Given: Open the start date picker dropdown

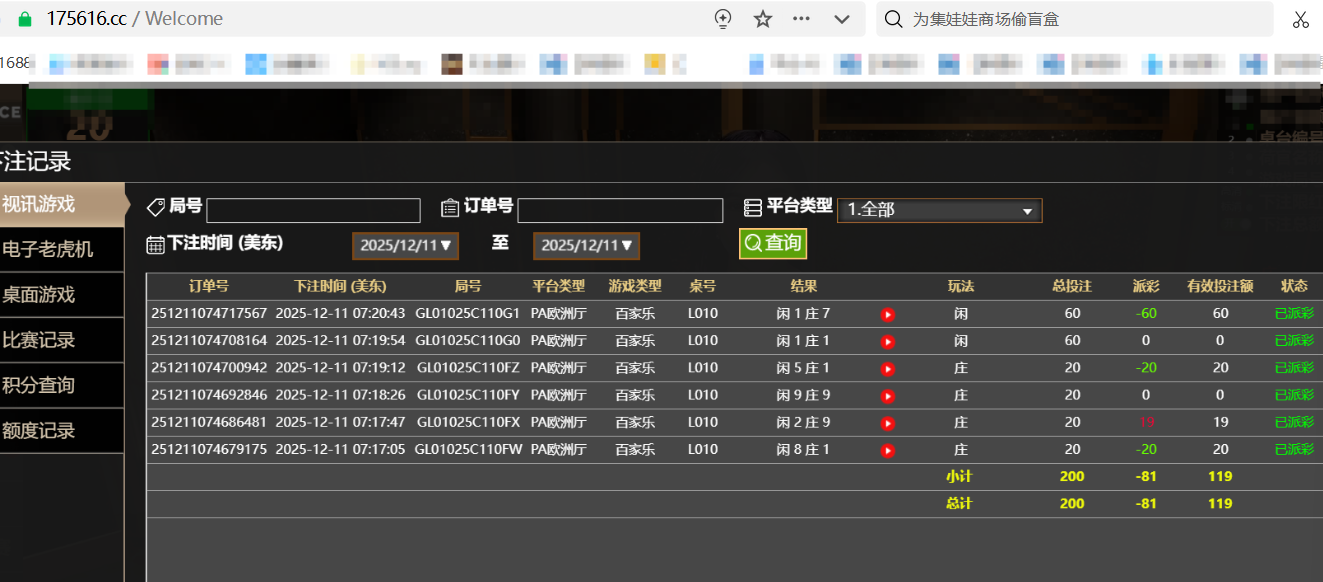Looking at the screenshot, I should [405, 245].
